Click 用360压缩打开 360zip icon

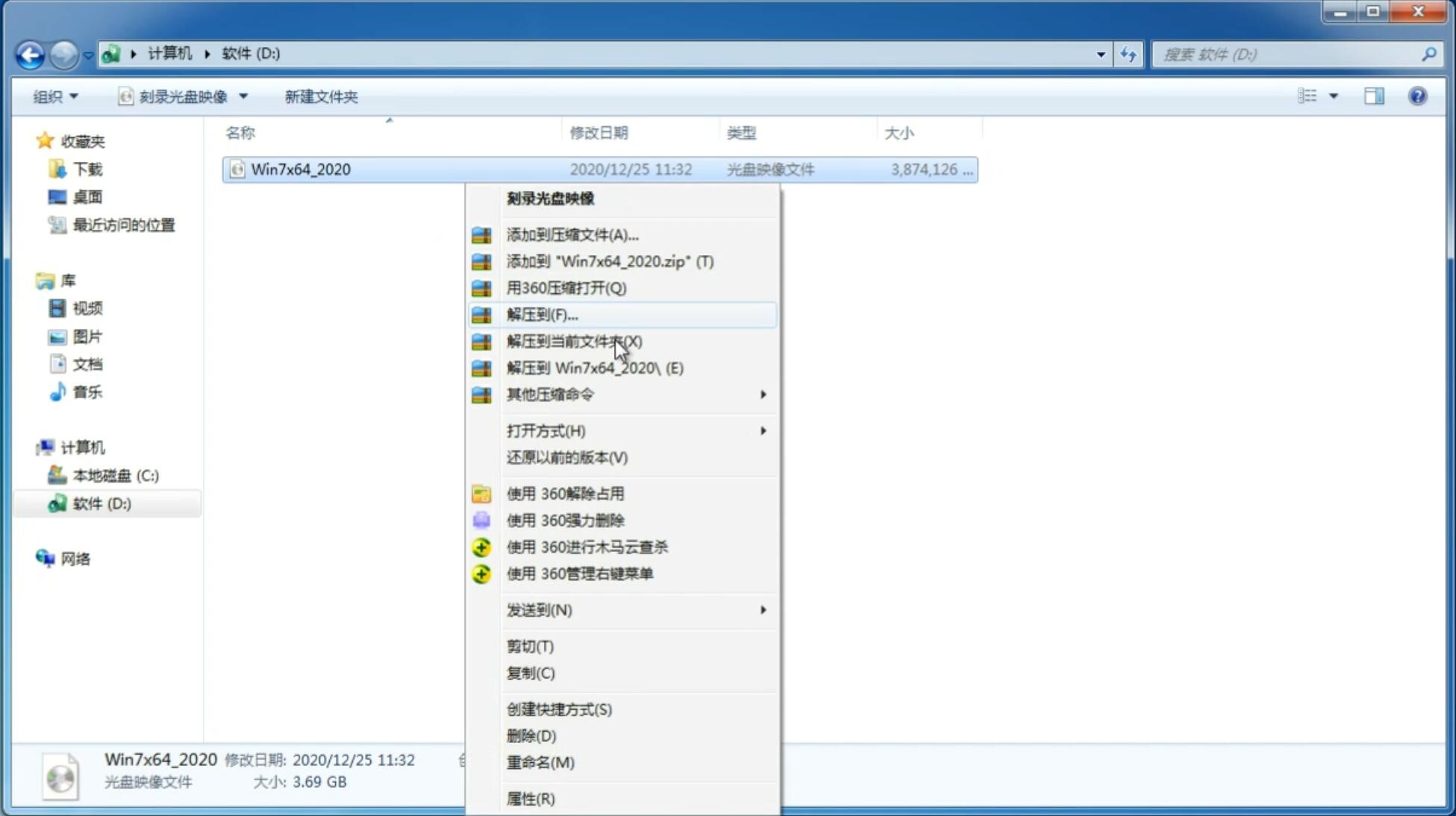pos(483,288)
